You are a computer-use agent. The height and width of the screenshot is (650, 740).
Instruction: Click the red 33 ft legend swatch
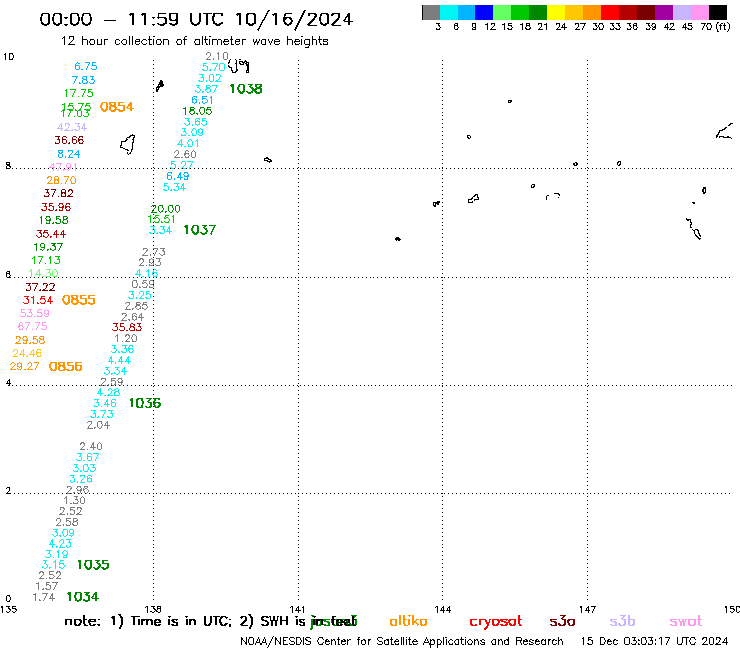coord(610,13)
